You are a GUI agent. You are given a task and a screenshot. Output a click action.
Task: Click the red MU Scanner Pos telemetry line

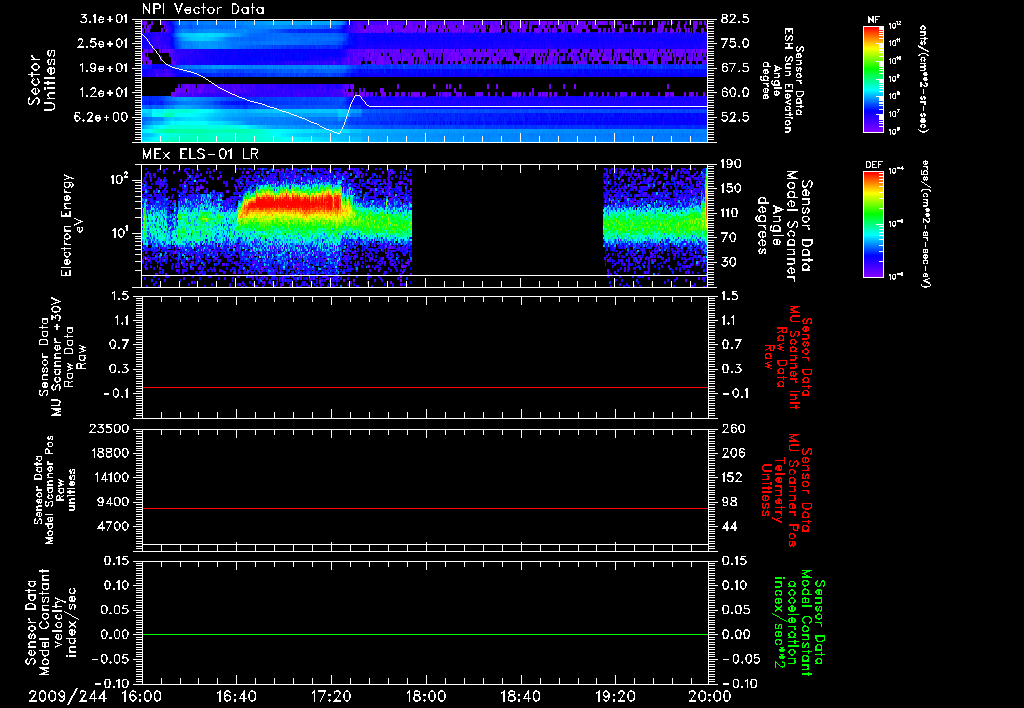click(424, 508)
